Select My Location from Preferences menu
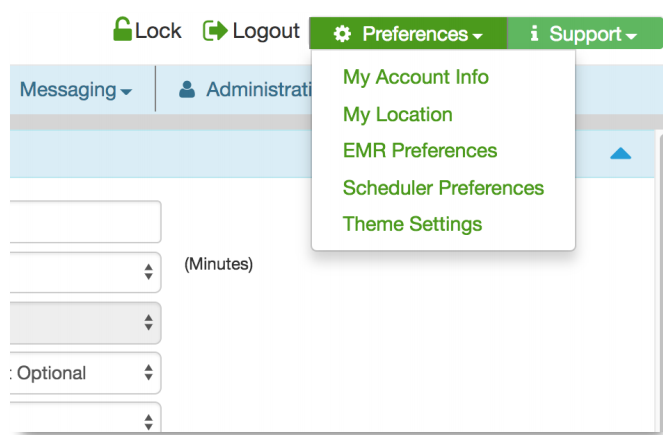The width and height of the screenshot is (663, 435). (x=397, y=114)
